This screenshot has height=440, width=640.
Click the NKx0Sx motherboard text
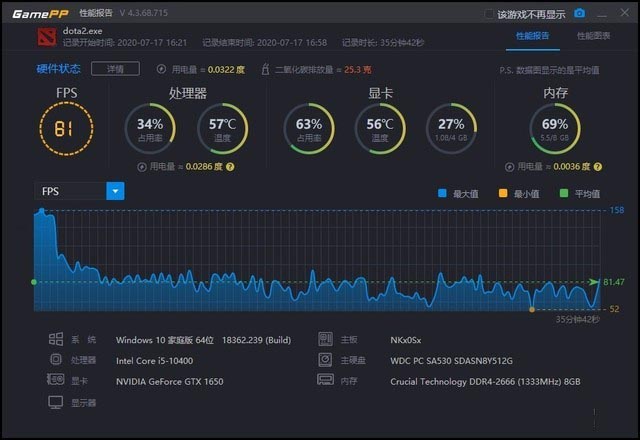(405, 340)
